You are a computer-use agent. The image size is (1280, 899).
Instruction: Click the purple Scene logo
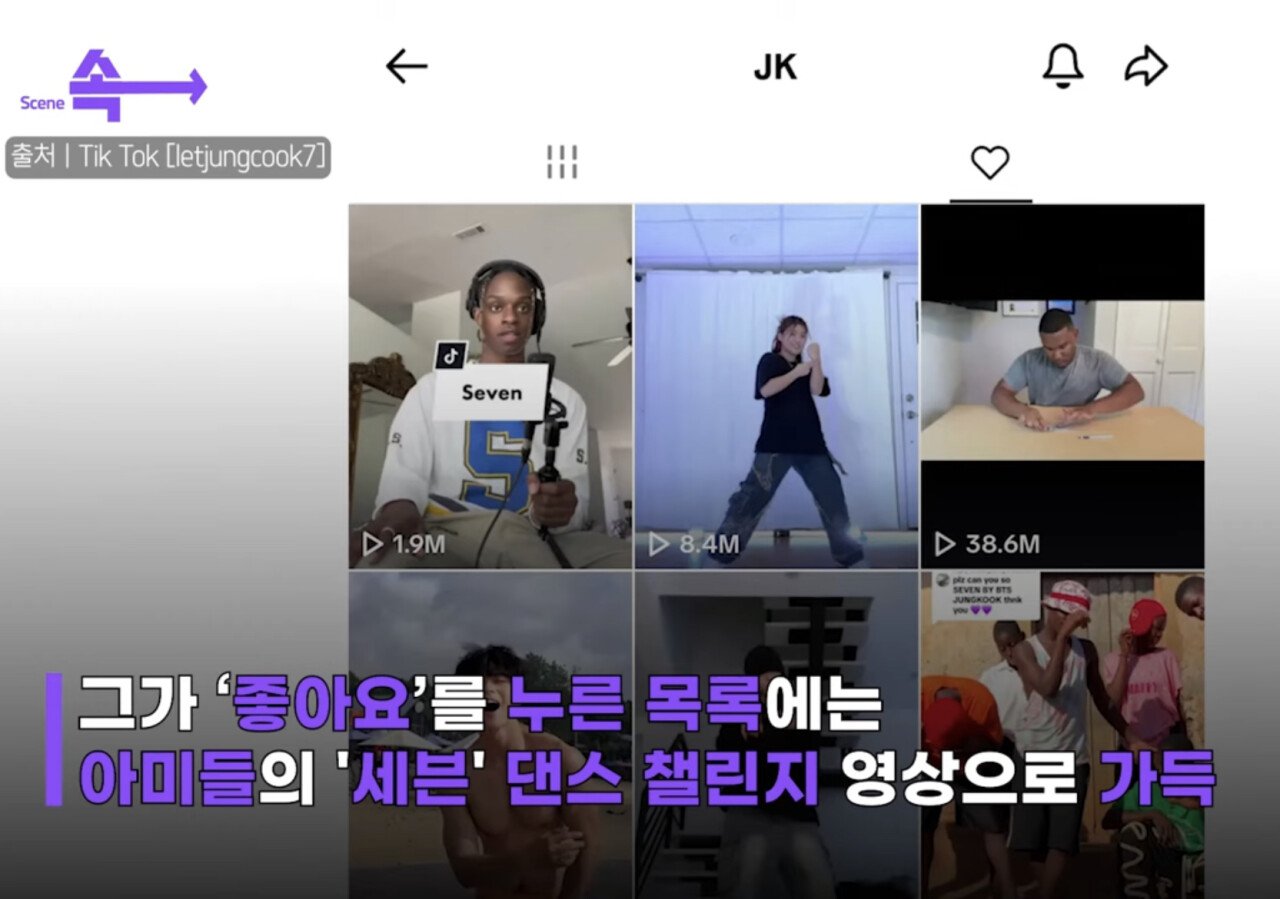coord(113,86)
